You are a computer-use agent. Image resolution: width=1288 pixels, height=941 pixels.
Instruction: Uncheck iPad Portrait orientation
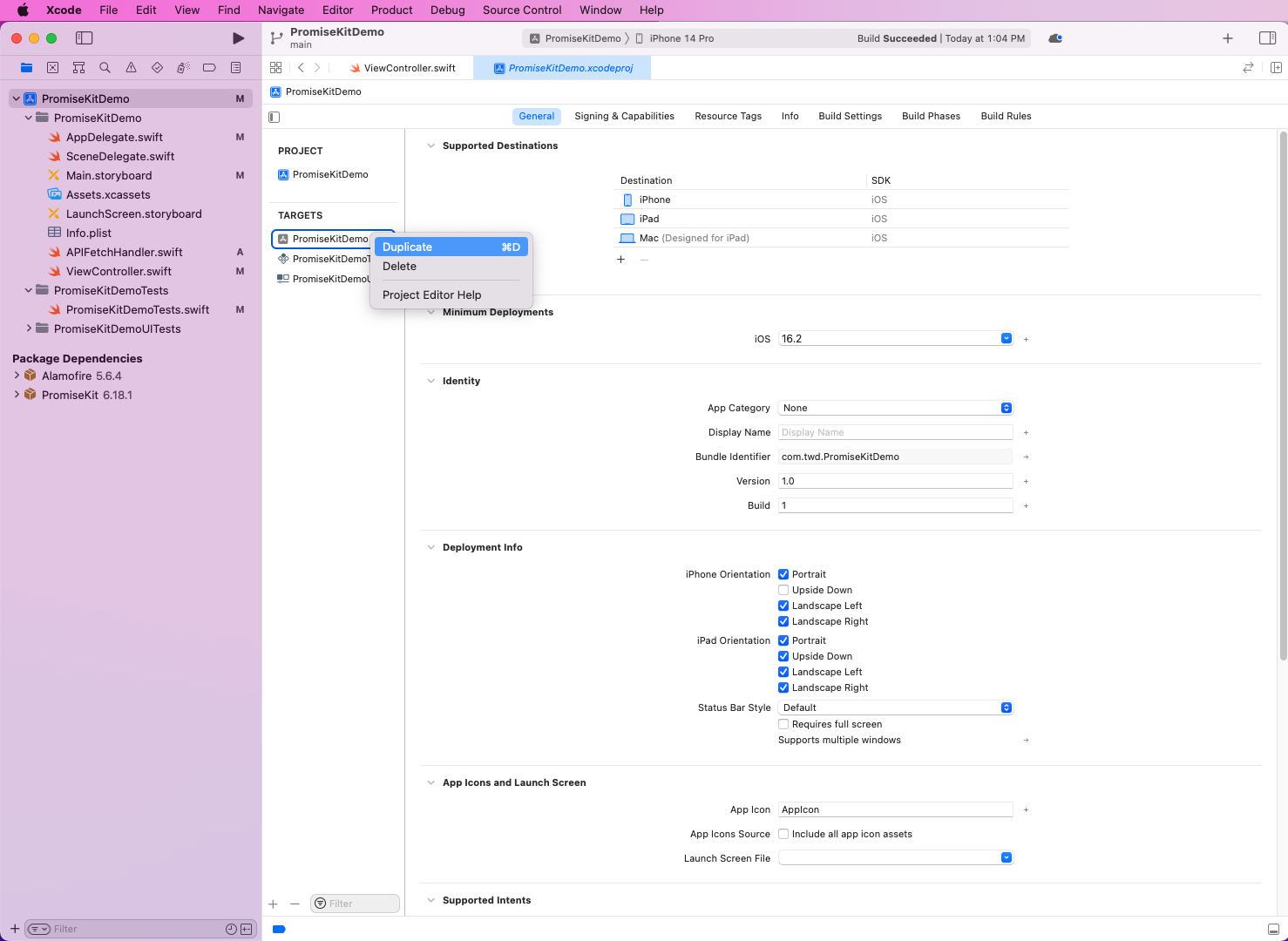point(783,640)
